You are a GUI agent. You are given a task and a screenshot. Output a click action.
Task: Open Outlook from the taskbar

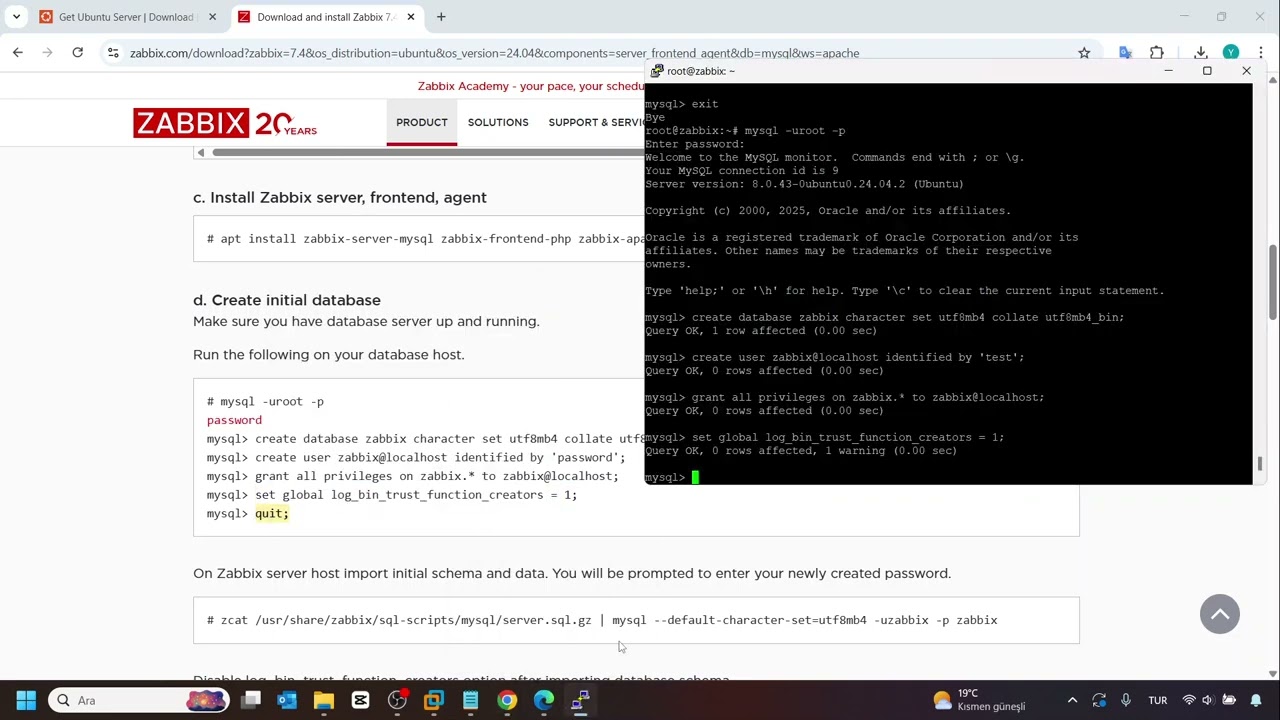click(287, 700)
